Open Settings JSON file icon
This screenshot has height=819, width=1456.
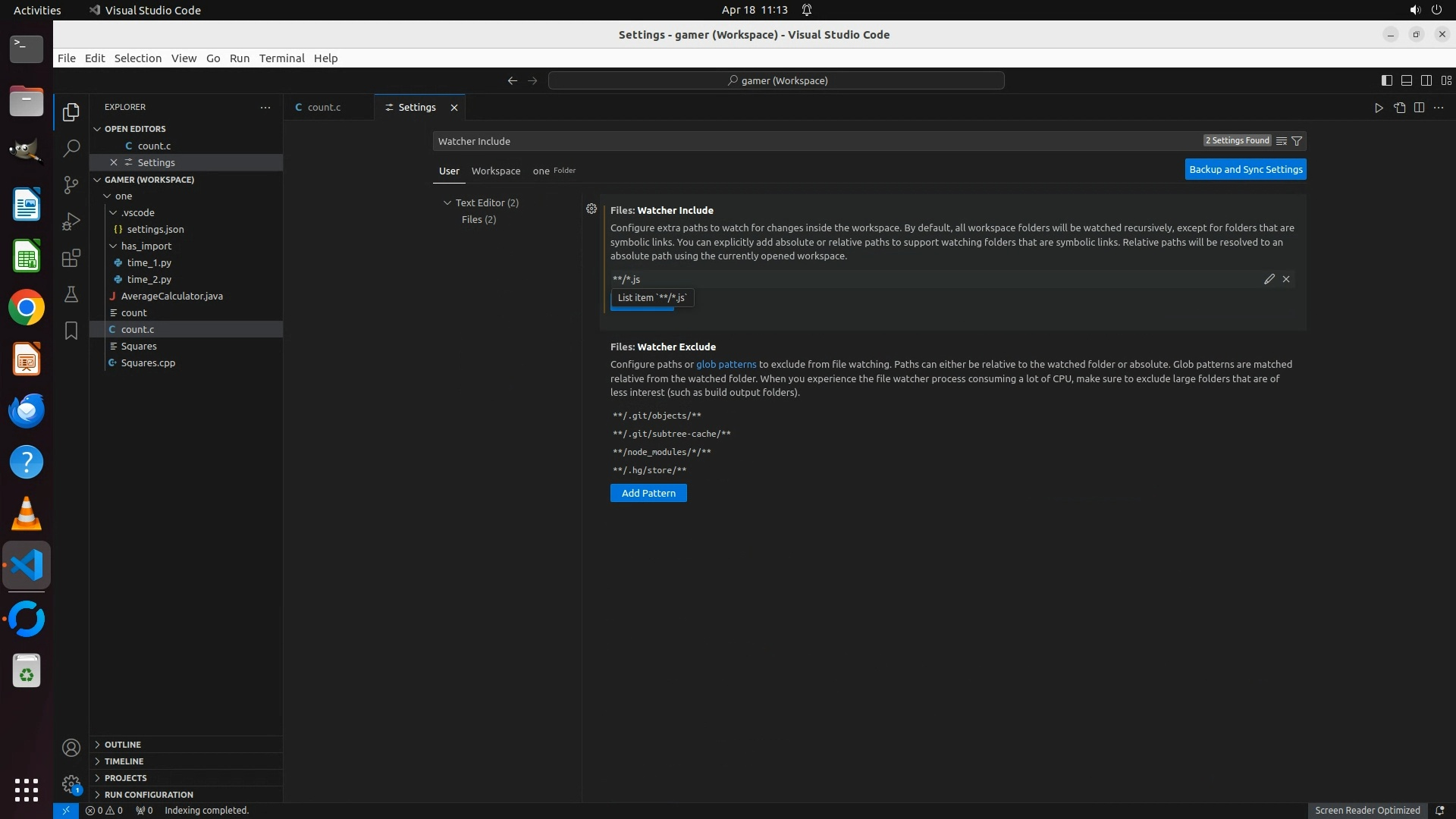coord(1399,108)
